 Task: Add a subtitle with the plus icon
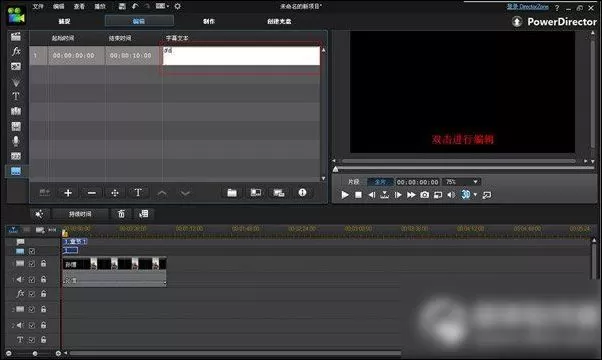tap(68, 193)
